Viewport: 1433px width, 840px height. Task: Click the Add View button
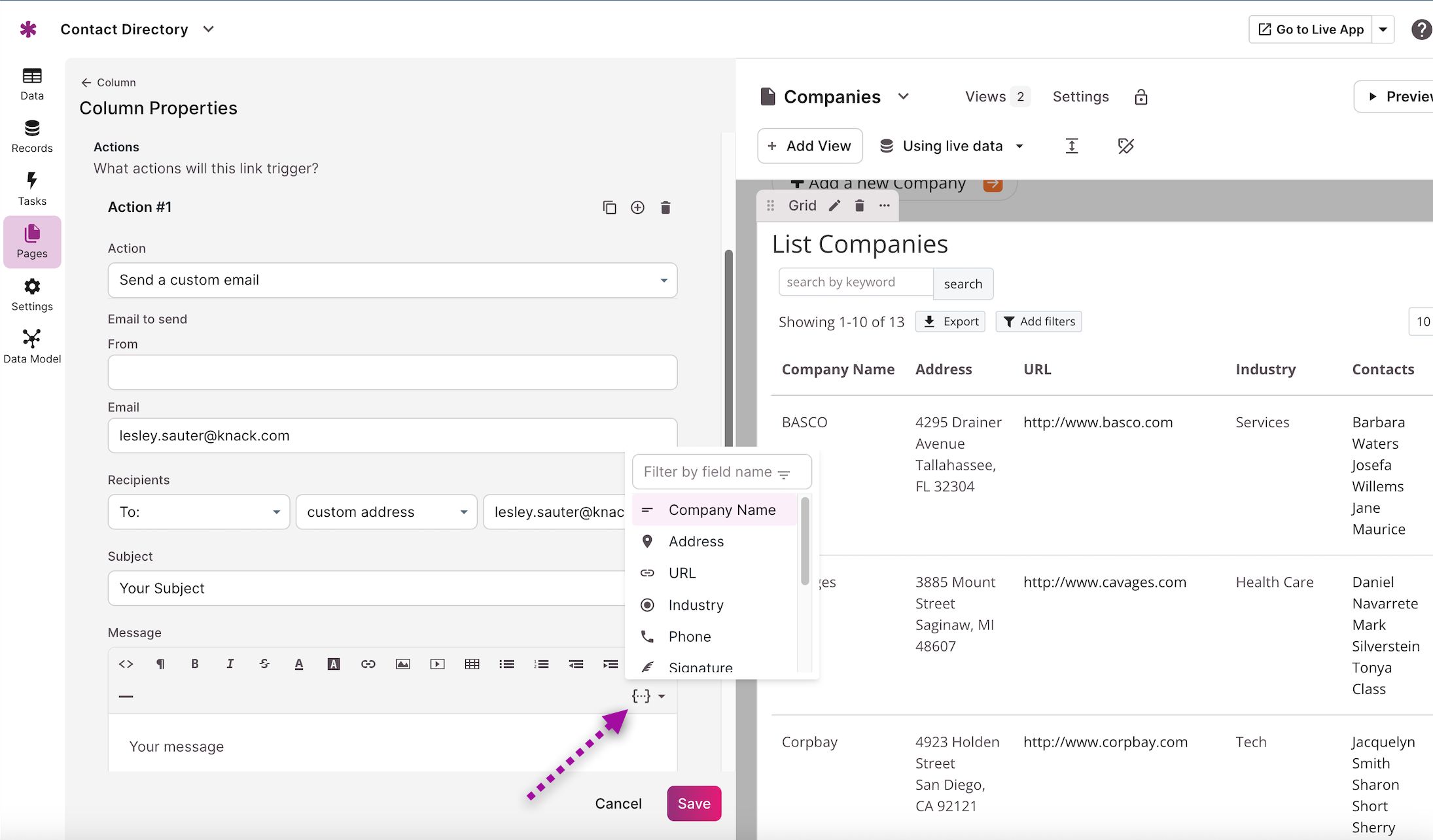click(810, 146)
